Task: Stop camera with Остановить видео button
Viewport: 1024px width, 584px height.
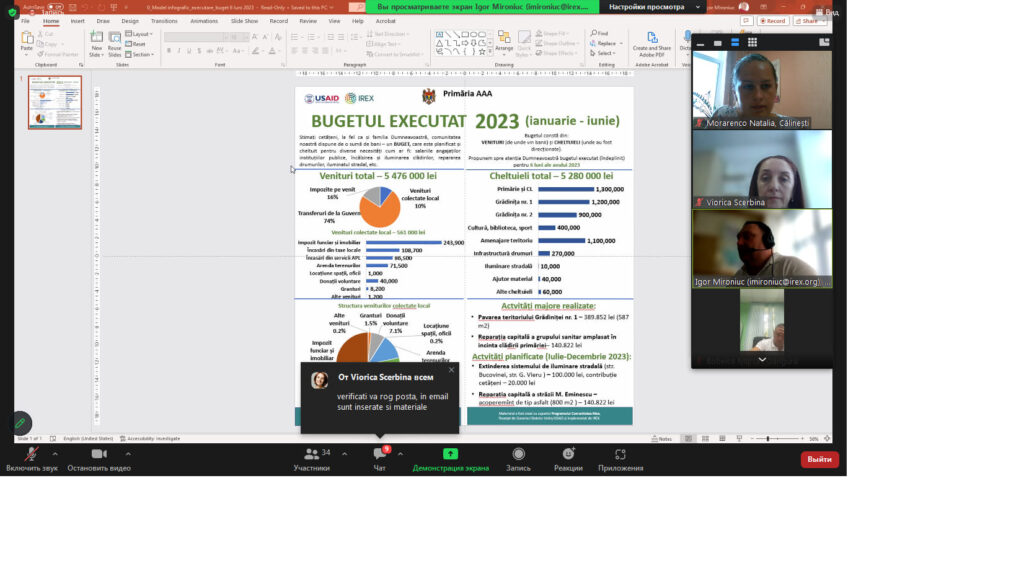Action: click(98, 455)
